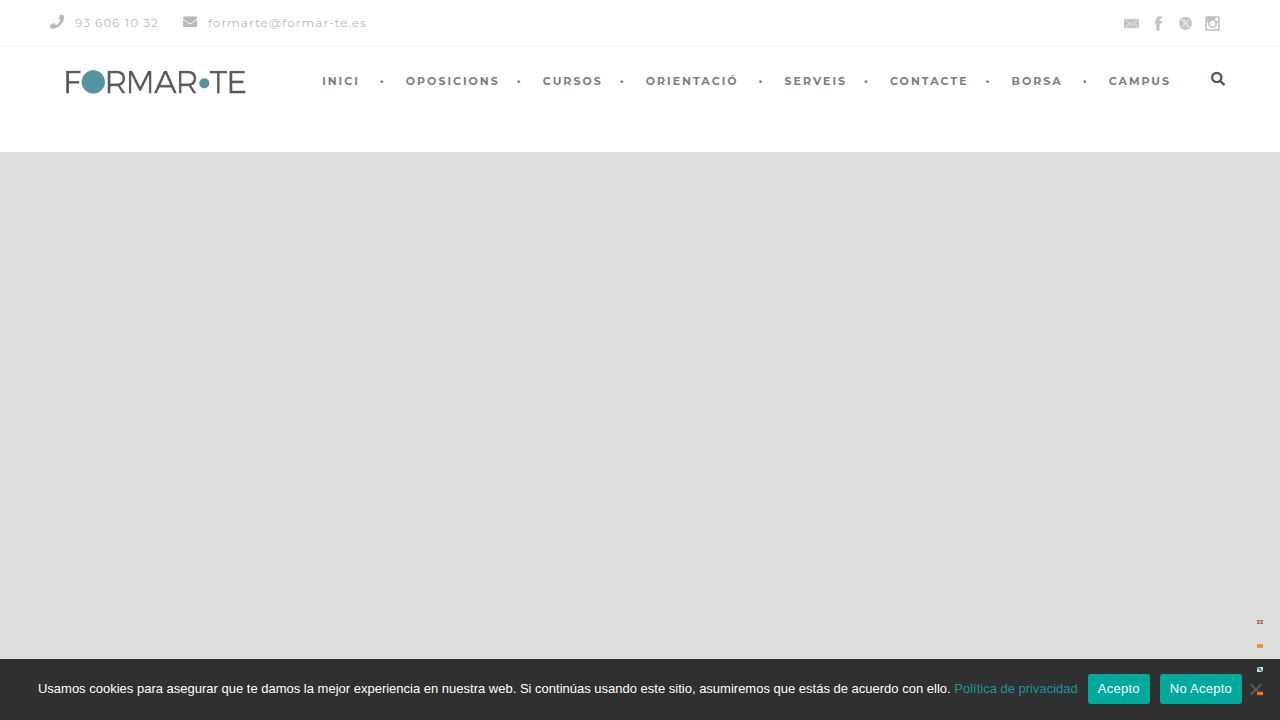
Task: Click the cookie notice message text
Action: coord(494,689)
